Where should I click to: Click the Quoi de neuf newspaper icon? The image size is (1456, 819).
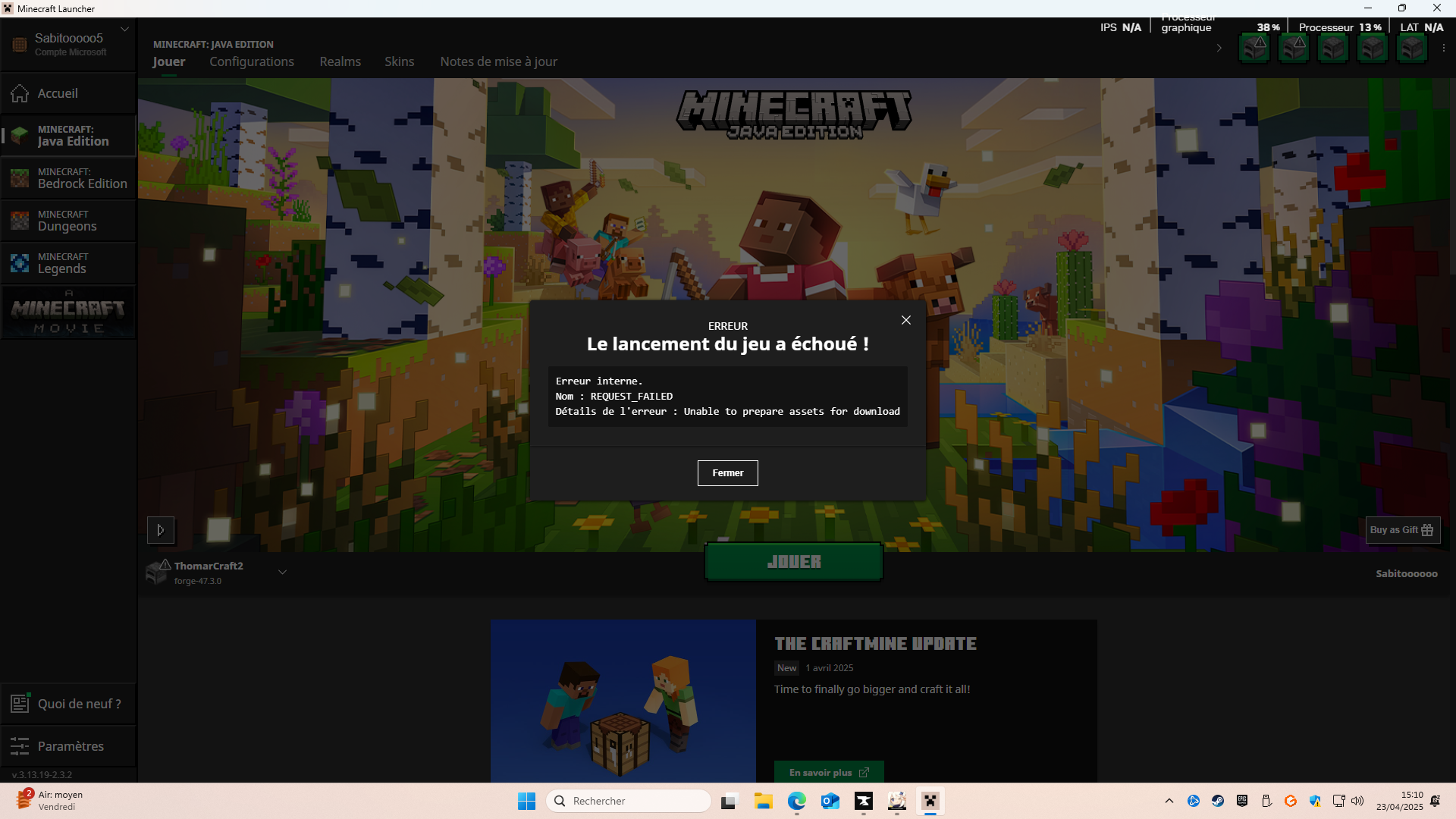point(20,704)
